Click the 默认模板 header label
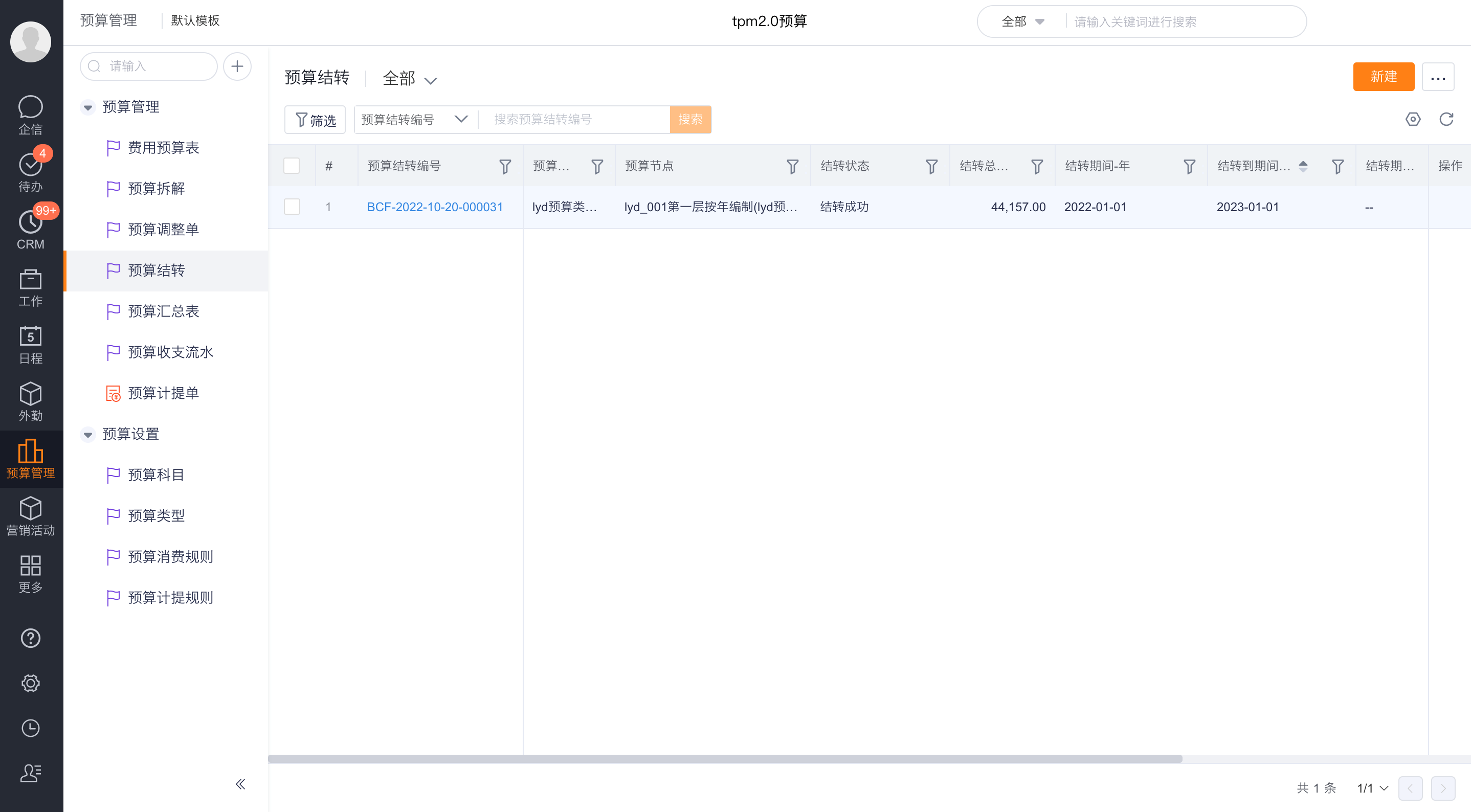The width and height of the screenshot is (1471, 812). tap(195, 20)
